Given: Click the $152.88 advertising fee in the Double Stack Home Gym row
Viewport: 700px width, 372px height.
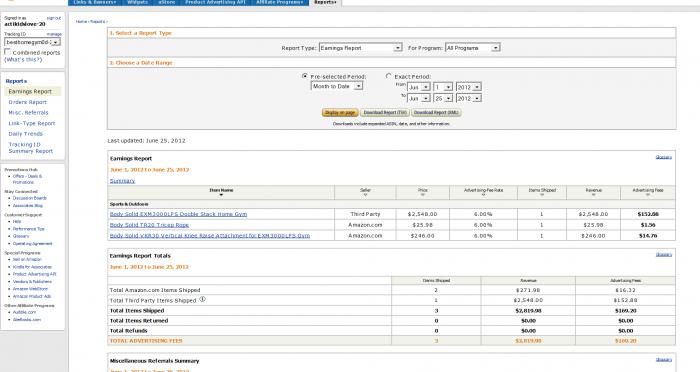Looking at the screenshot, I should (648, 214).
